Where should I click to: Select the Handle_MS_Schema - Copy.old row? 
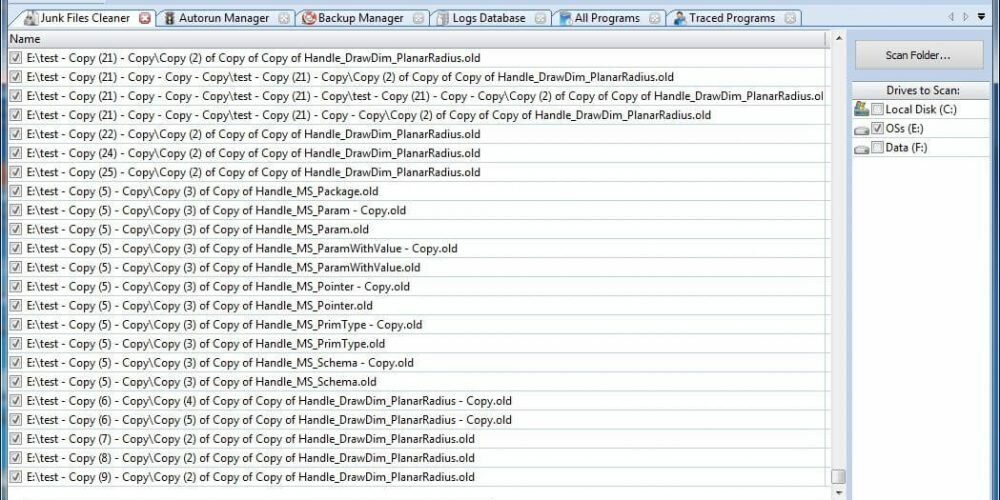418,363
